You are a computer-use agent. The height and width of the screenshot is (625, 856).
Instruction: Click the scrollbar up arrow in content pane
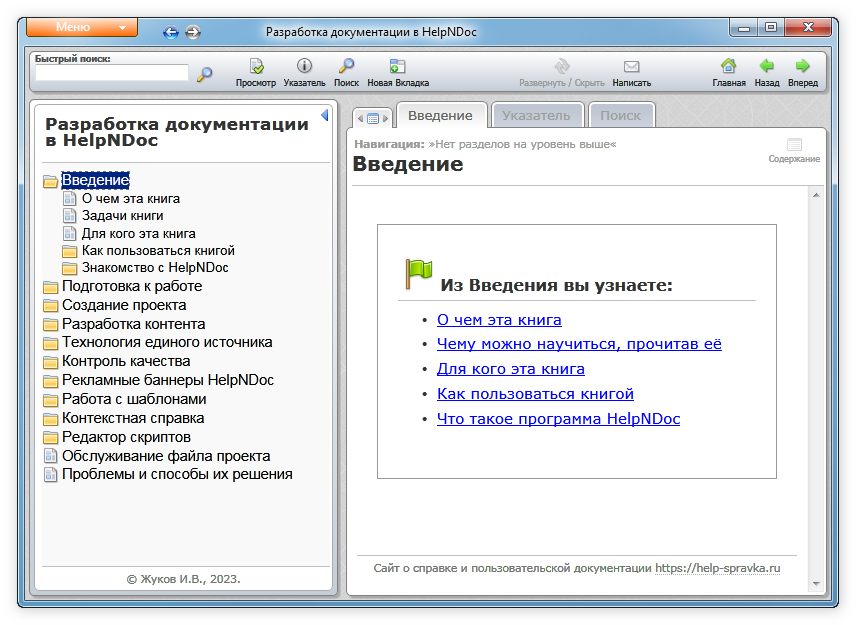(x=816, y=195)
